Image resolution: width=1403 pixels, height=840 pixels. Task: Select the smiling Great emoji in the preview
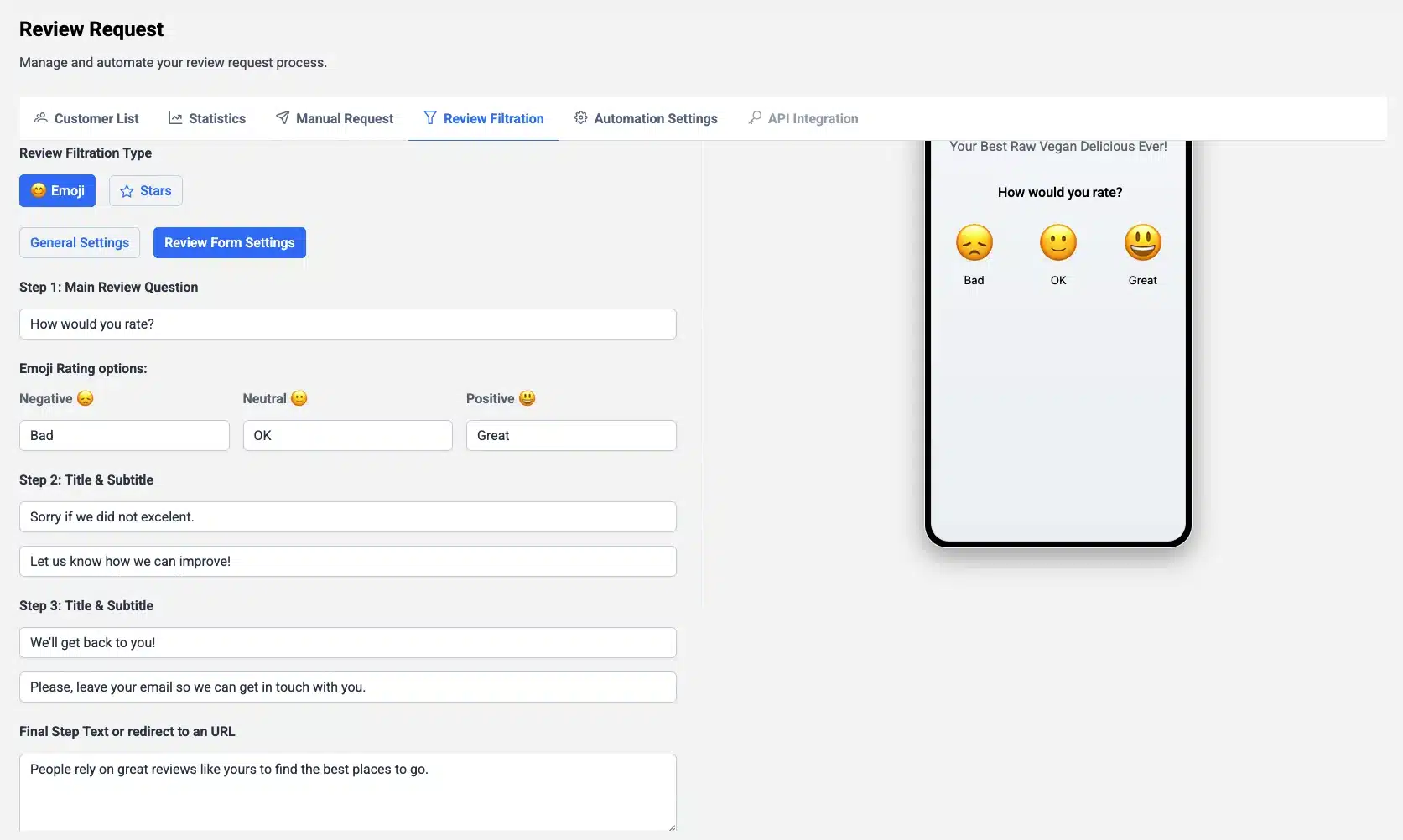click(1142, 242)
